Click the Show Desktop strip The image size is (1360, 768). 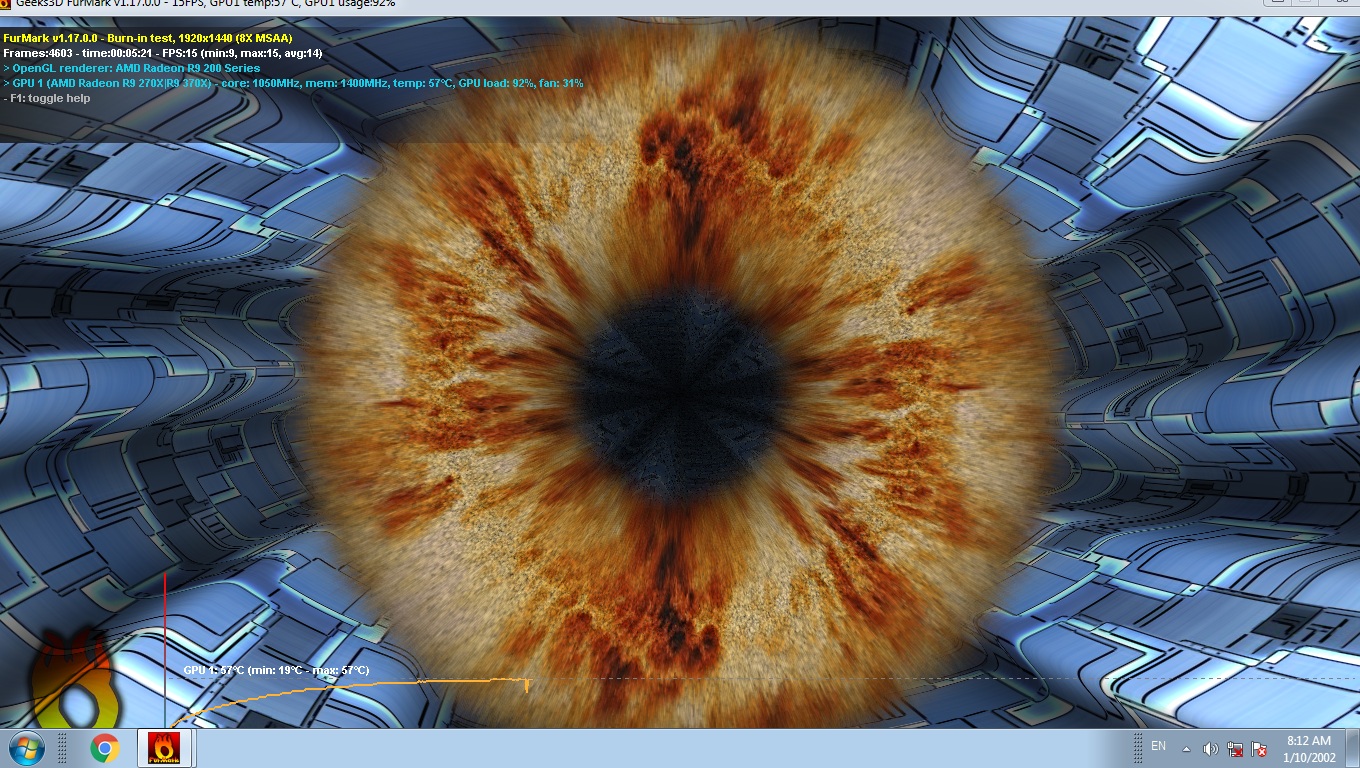pos(1353,748)
